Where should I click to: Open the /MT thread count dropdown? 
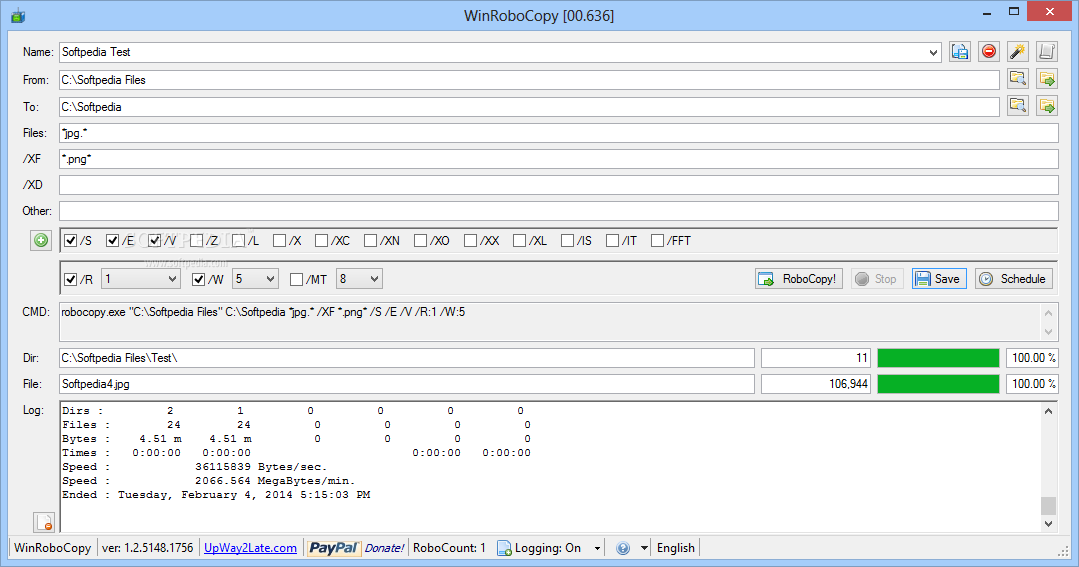374,279
